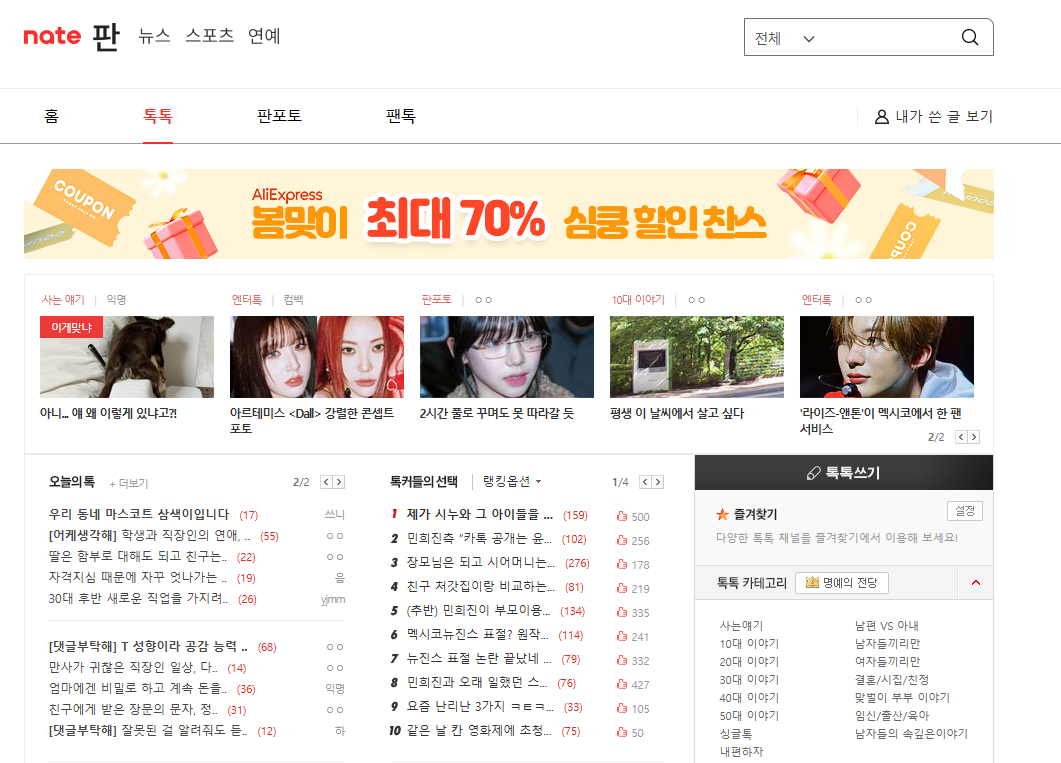The image size is (1061, 763).
Task: Go to next featured carousel page
Action: 974,437
